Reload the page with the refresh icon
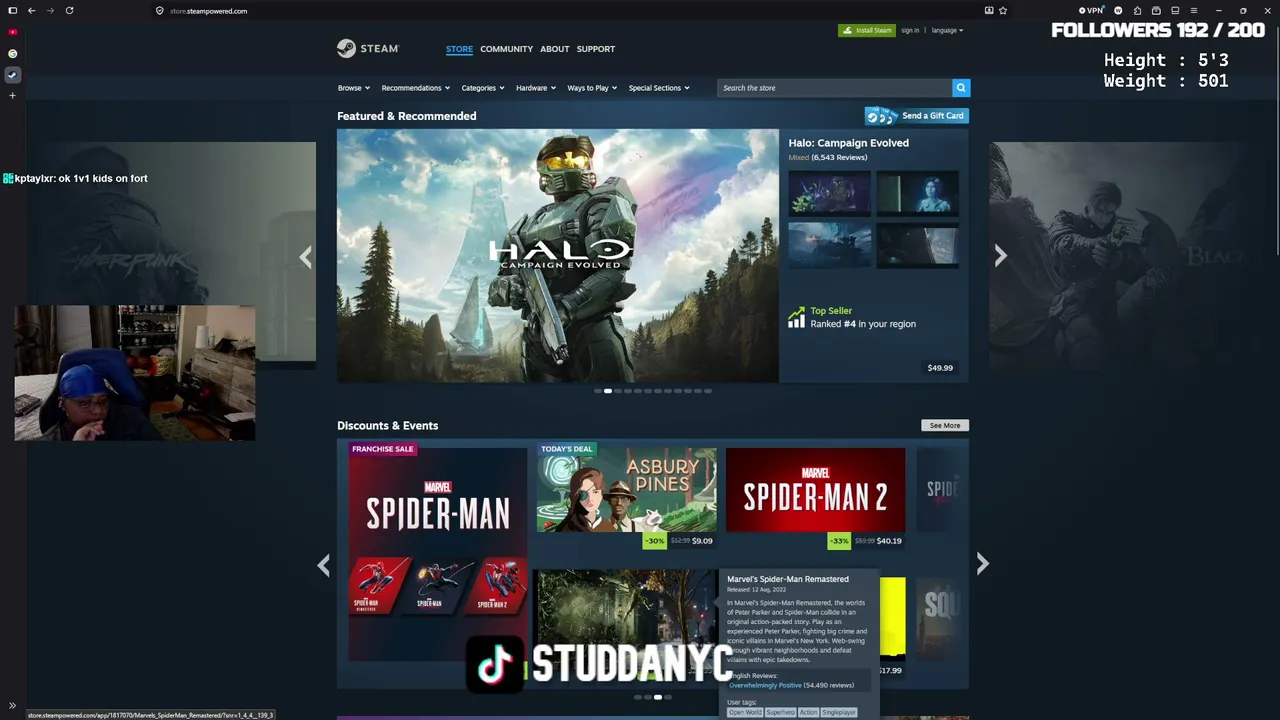The width and height of the screenshot is (1280, 720). pos(69,11)
